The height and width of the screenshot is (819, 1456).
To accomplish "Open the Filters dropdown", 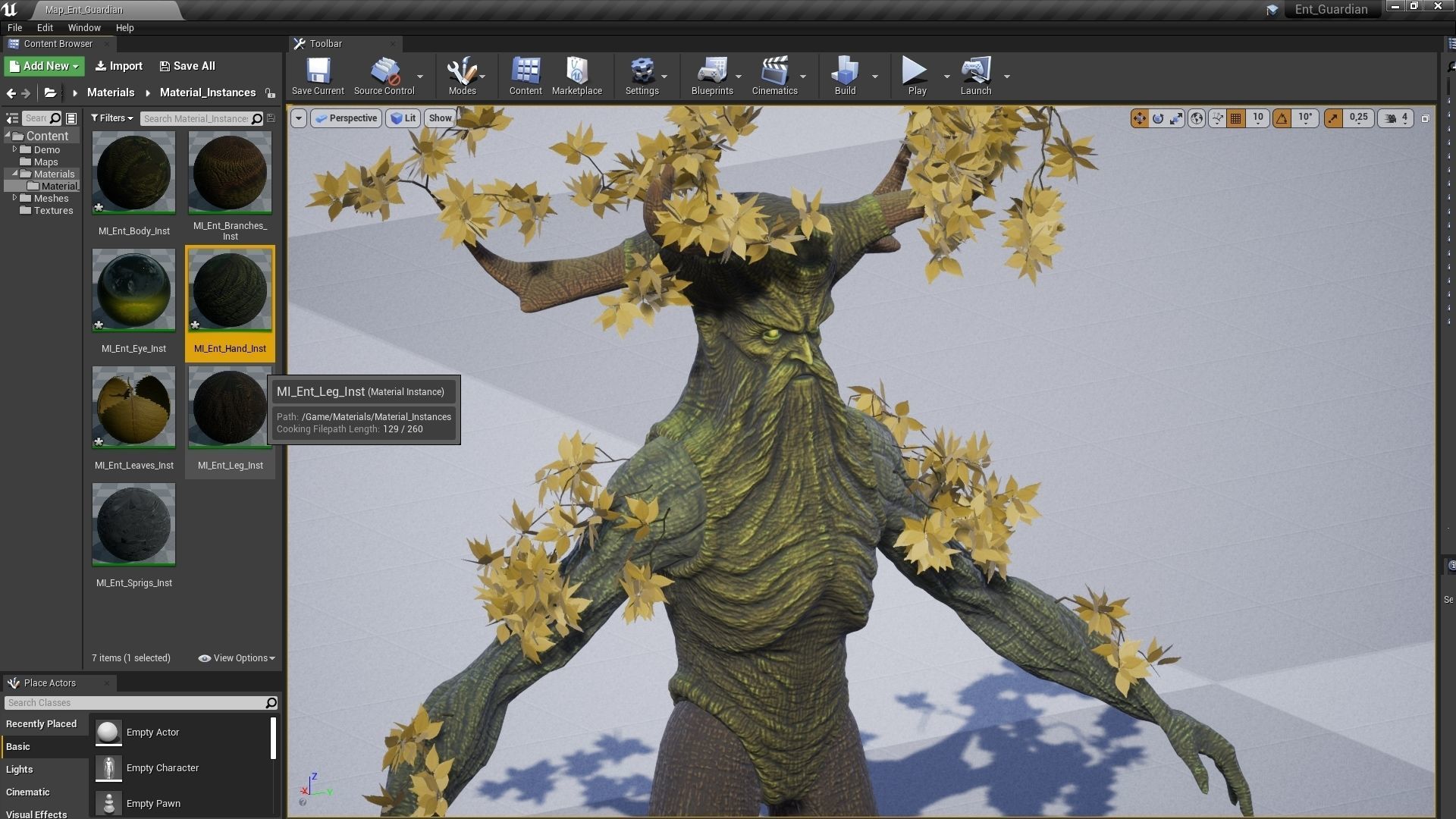I will [x=112, y=118].
